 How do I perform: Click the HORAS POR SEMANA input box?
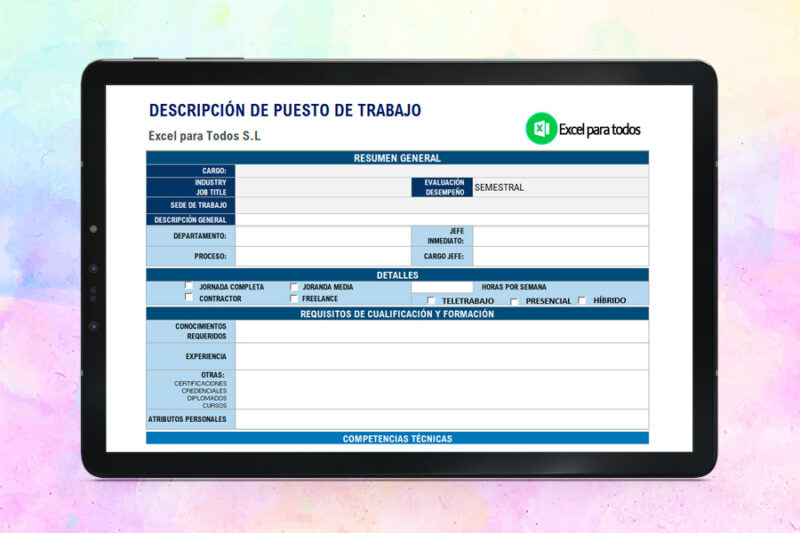[442, 287]
